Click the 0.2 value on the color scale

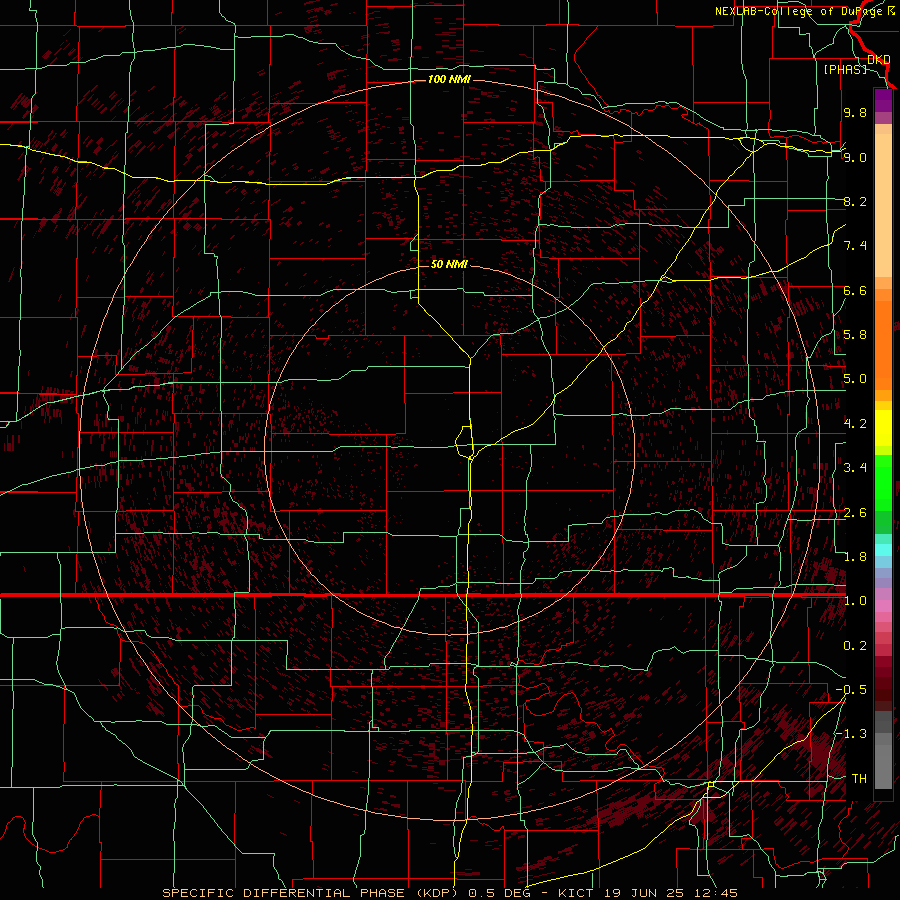855,646
